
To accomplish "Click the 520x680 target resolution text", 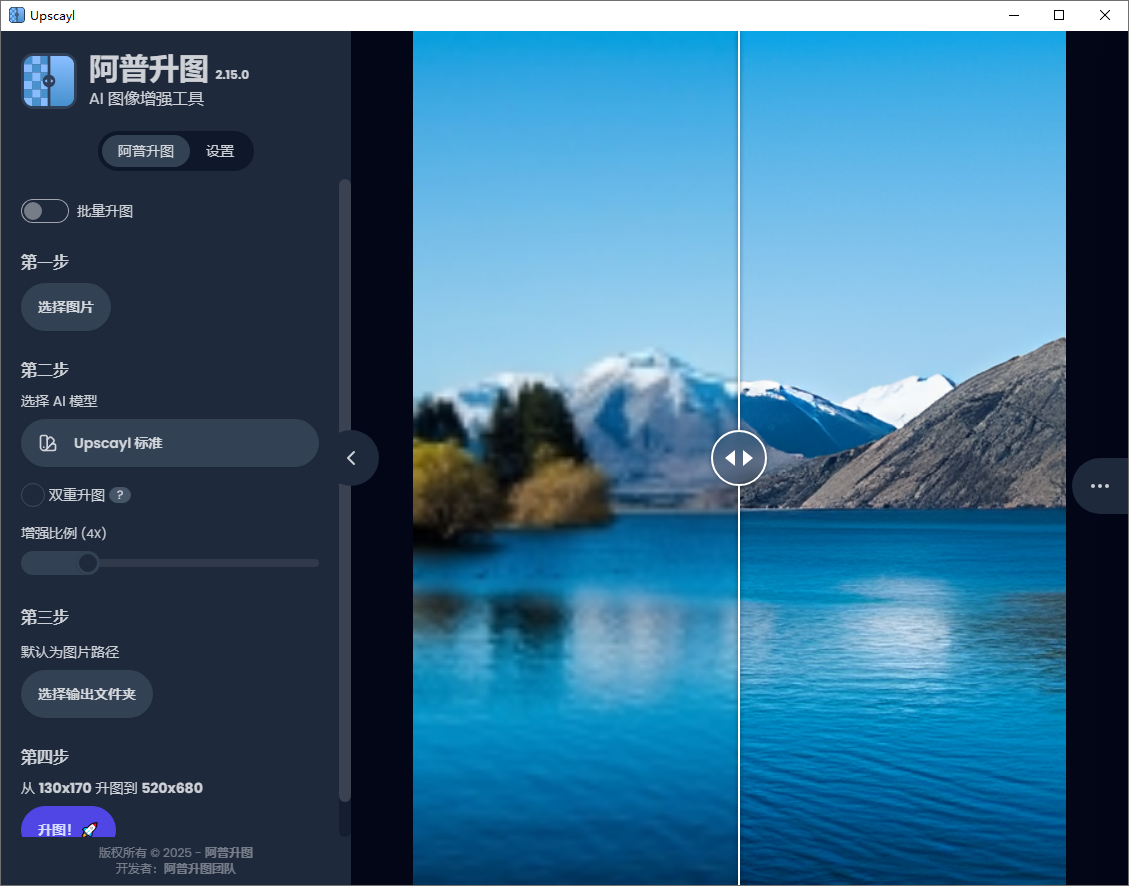I will click(172, 788).
